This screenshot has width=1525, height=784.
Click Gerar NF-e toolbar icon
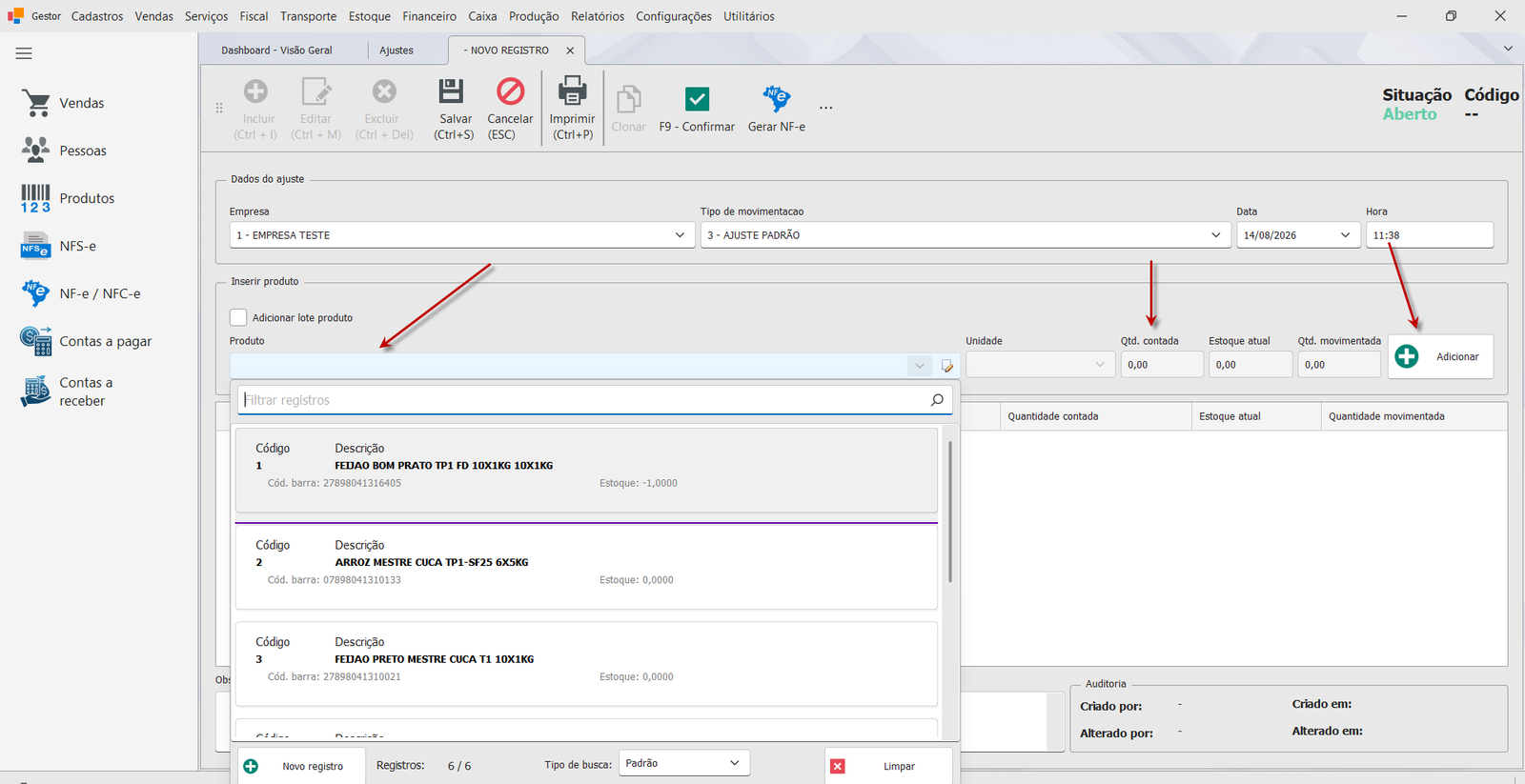click(776, 98)
